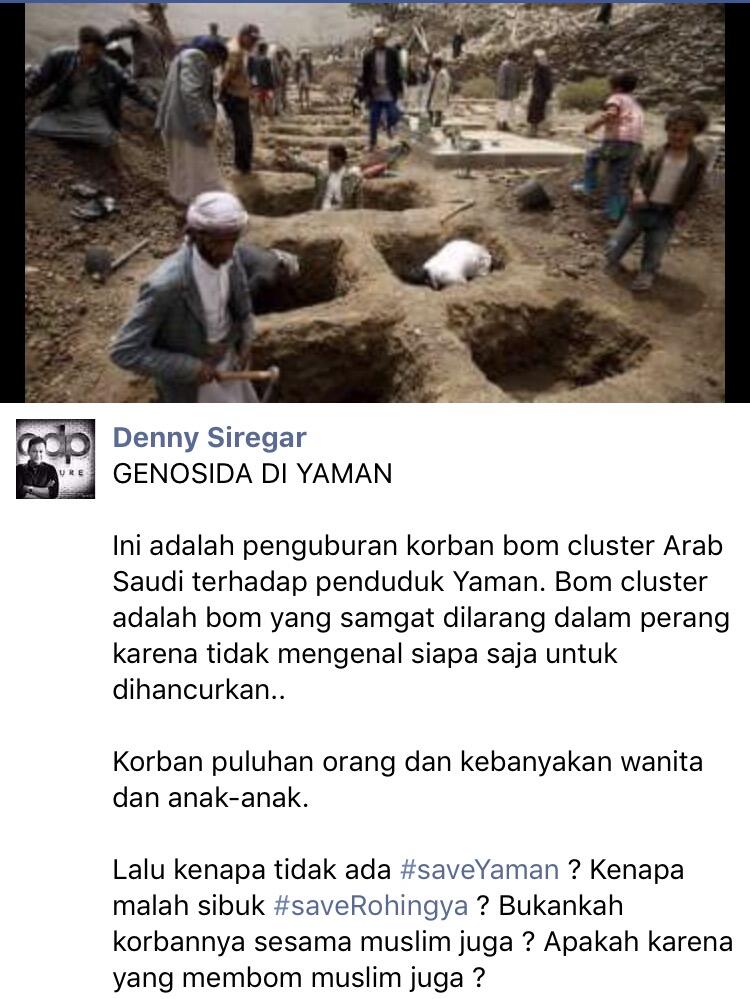Click the word 'dihancurkan..'
Viewport: 750px width, 999px height.
coord(199,690)
